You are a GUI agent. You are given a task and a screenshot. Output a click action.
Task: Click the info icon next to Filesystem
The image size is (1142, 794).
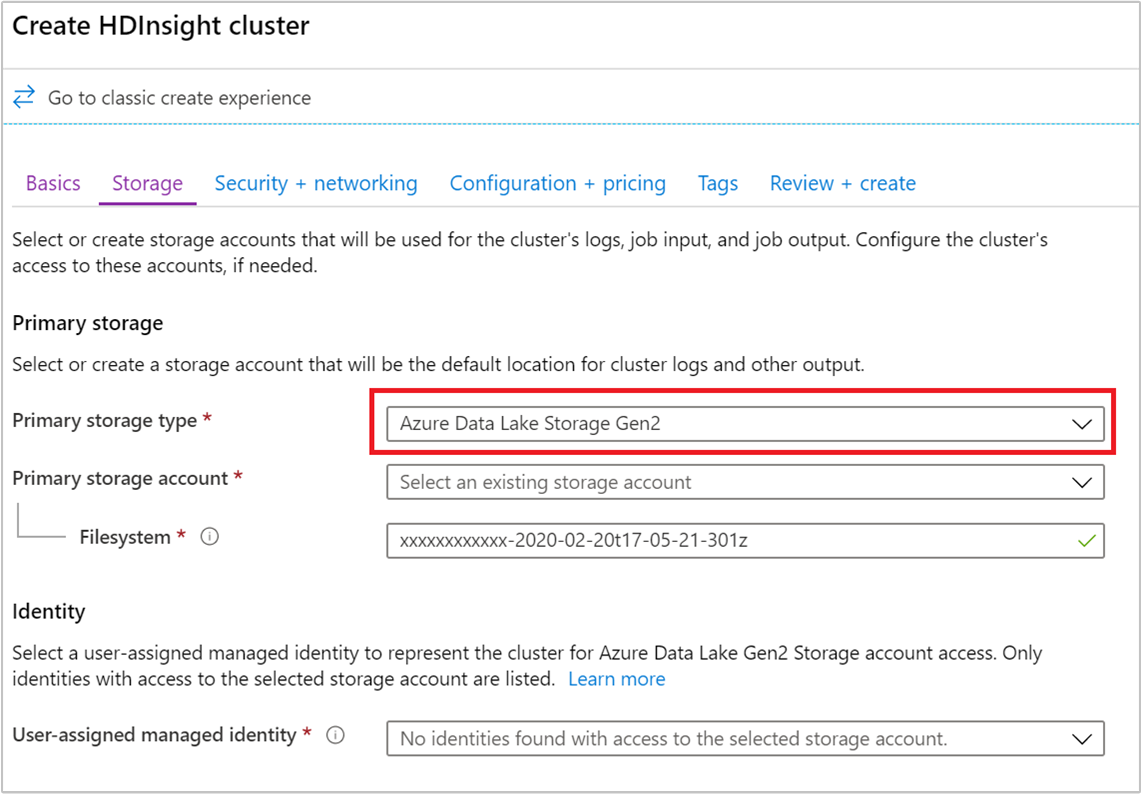209,537
